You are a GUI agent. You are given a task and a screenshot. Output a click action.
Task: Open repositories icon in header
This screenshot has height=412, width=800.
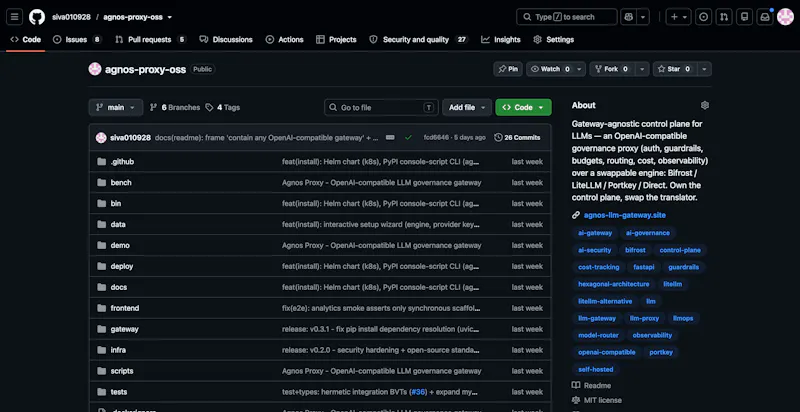pos(744,17)
